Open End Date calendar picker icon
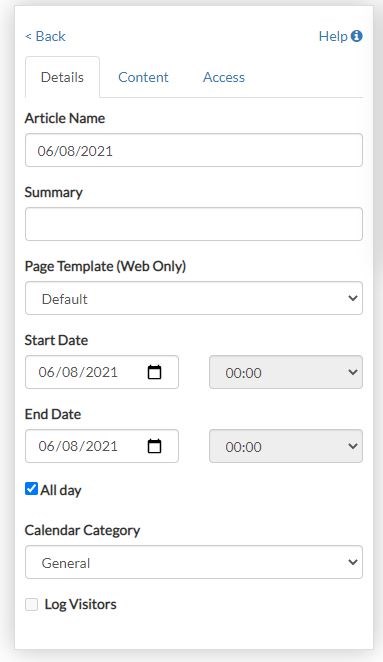383x662 pixels. pyautogui.click(x=154, y=446)
